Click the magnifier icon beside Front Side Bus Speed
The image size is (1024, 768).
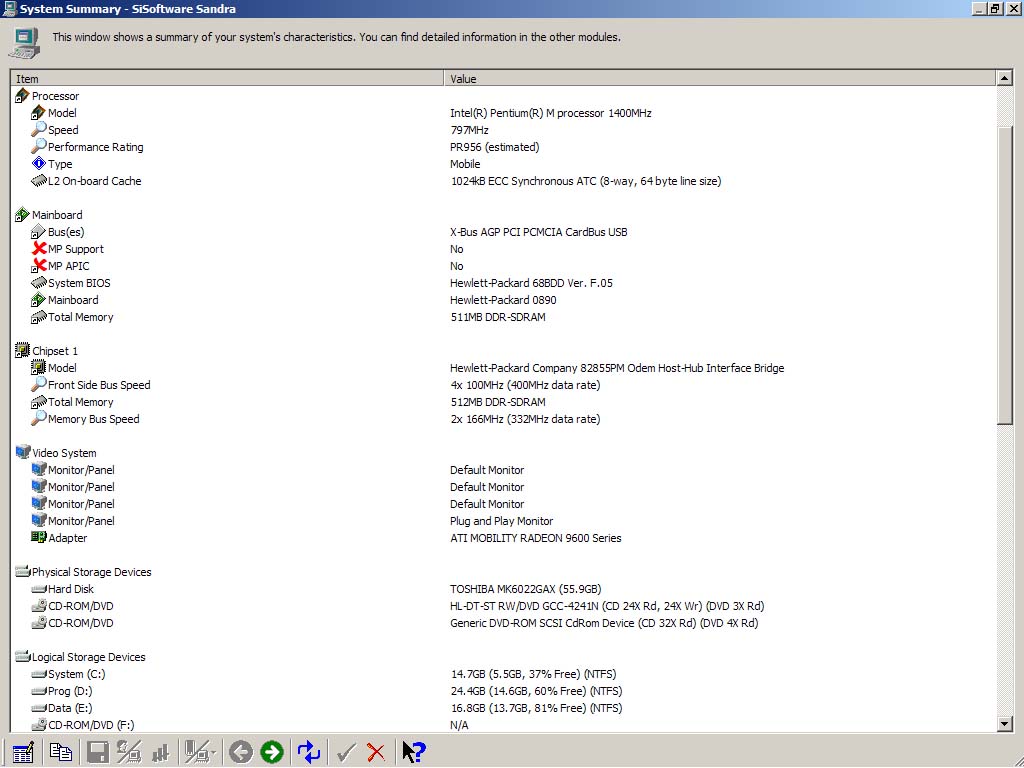pyautogui.click(x=39, y=385)
